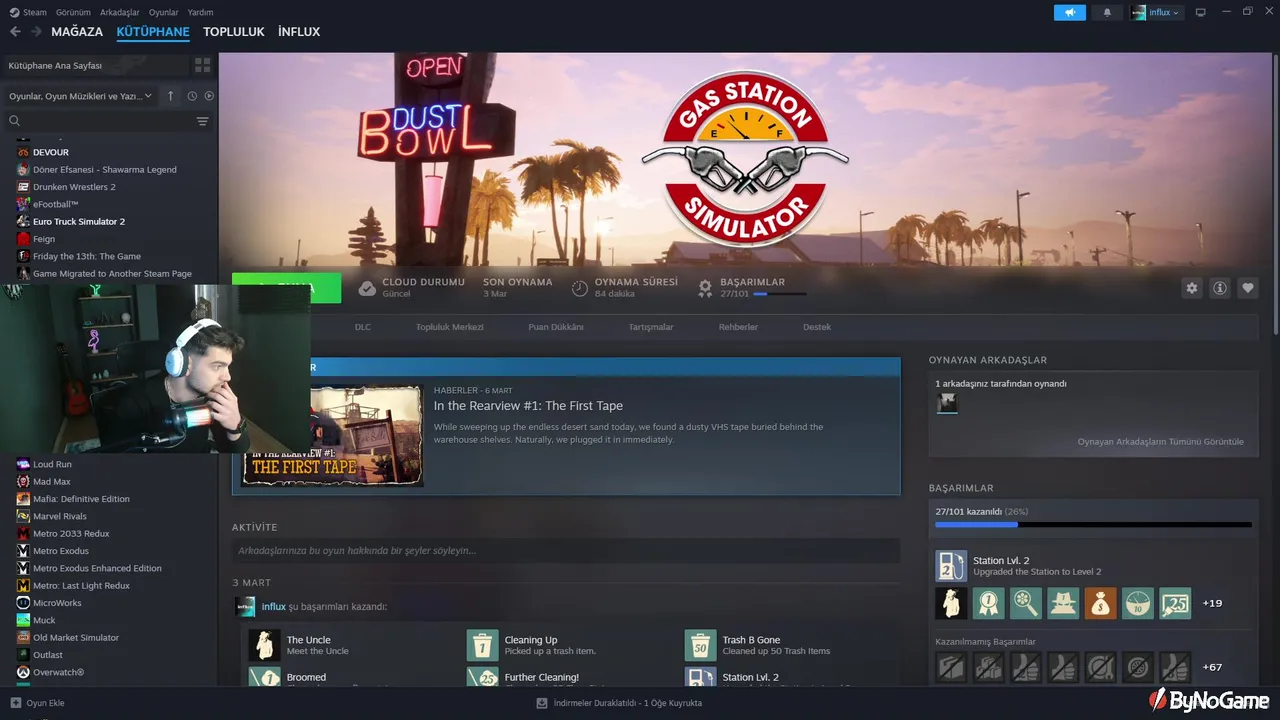Toggle ready-to-play filter icon in sidebar
This screenshot has width=1280, height=720.
(209, 96)
